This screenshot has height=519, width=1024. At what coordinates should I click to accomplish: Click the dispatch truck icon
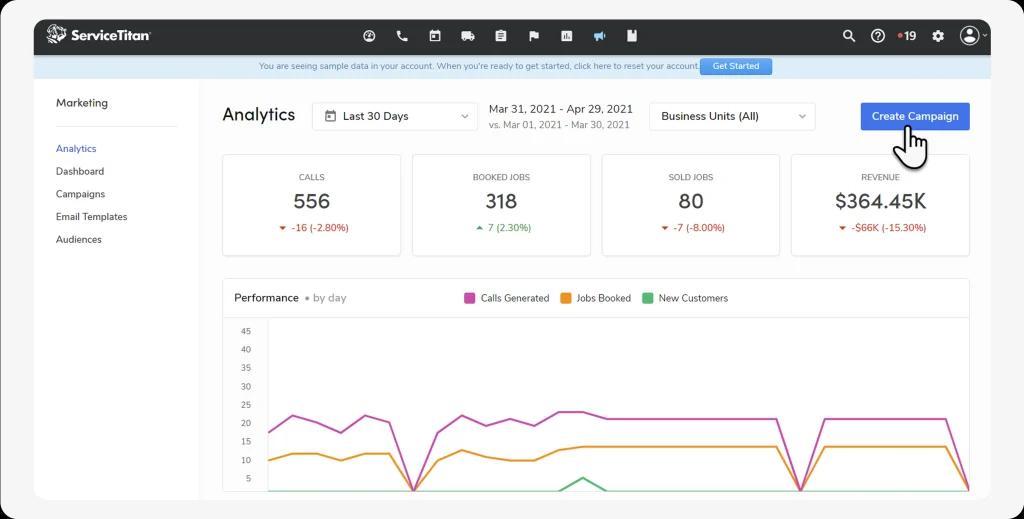coord(468,36)
